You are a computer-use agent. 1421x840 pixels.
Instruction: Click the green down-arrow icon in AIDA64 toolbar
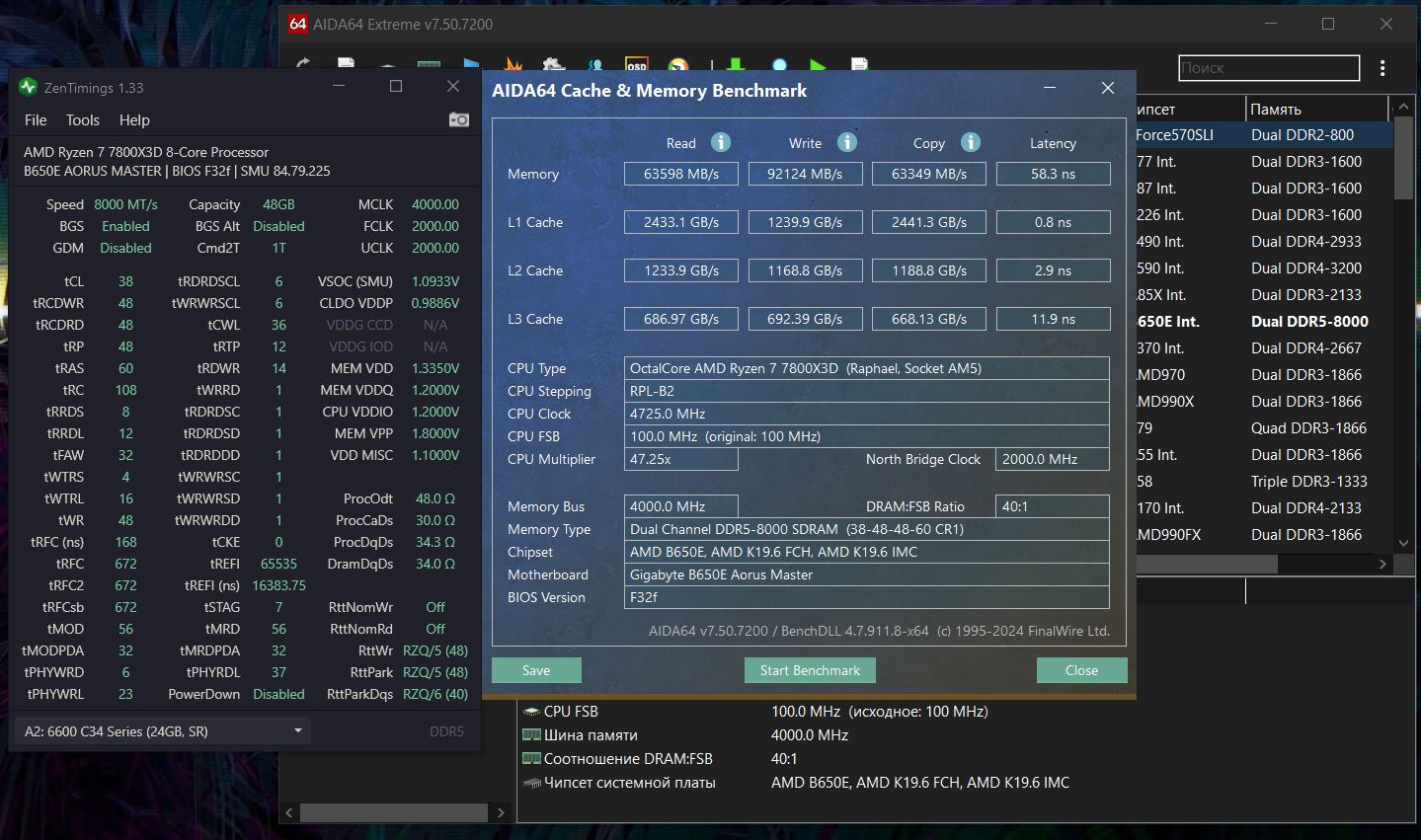coord(736,65)
